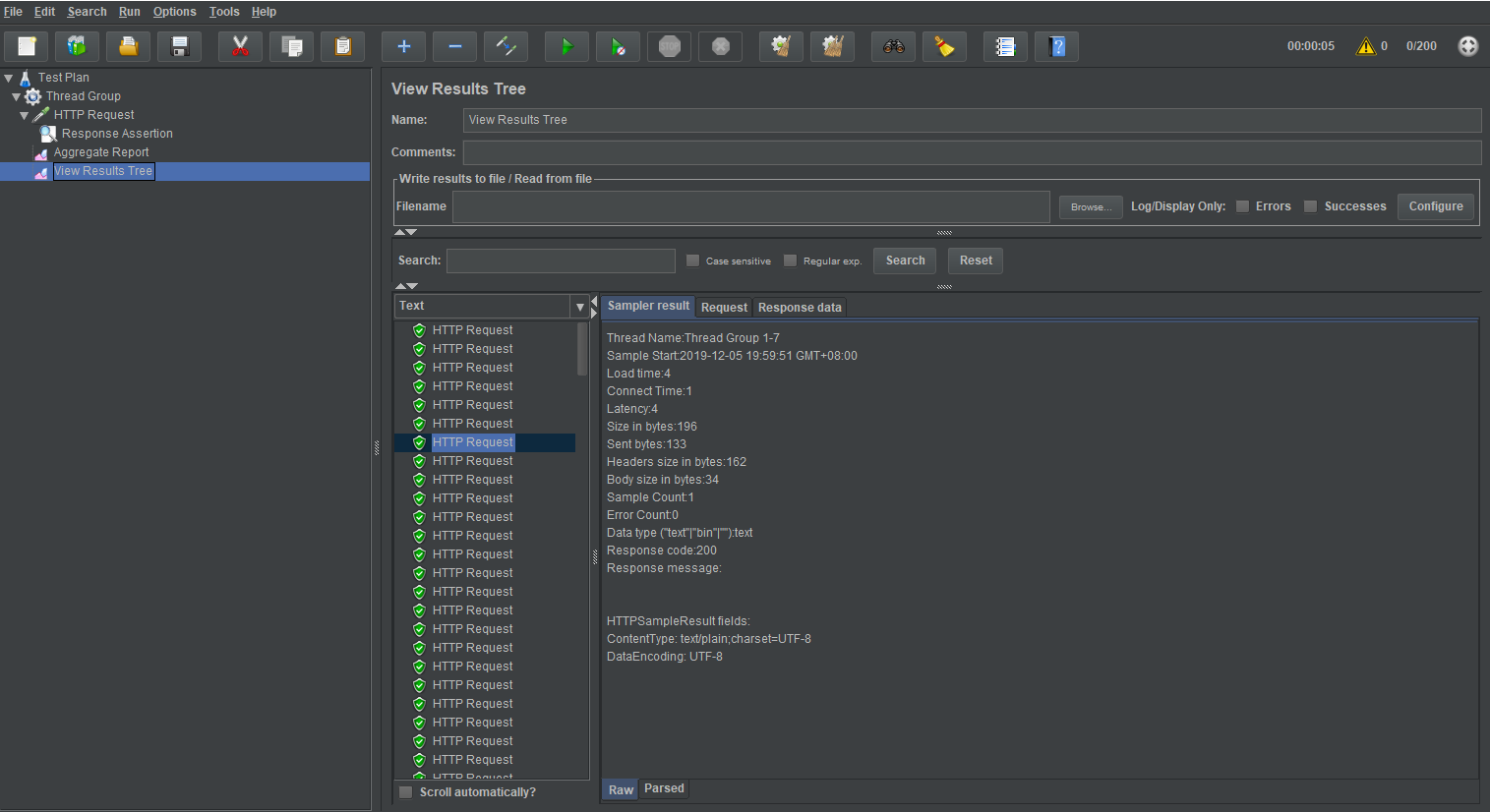1490x812 pixels.
Task: Switch to the Request tab
Action: coord(724,308)
